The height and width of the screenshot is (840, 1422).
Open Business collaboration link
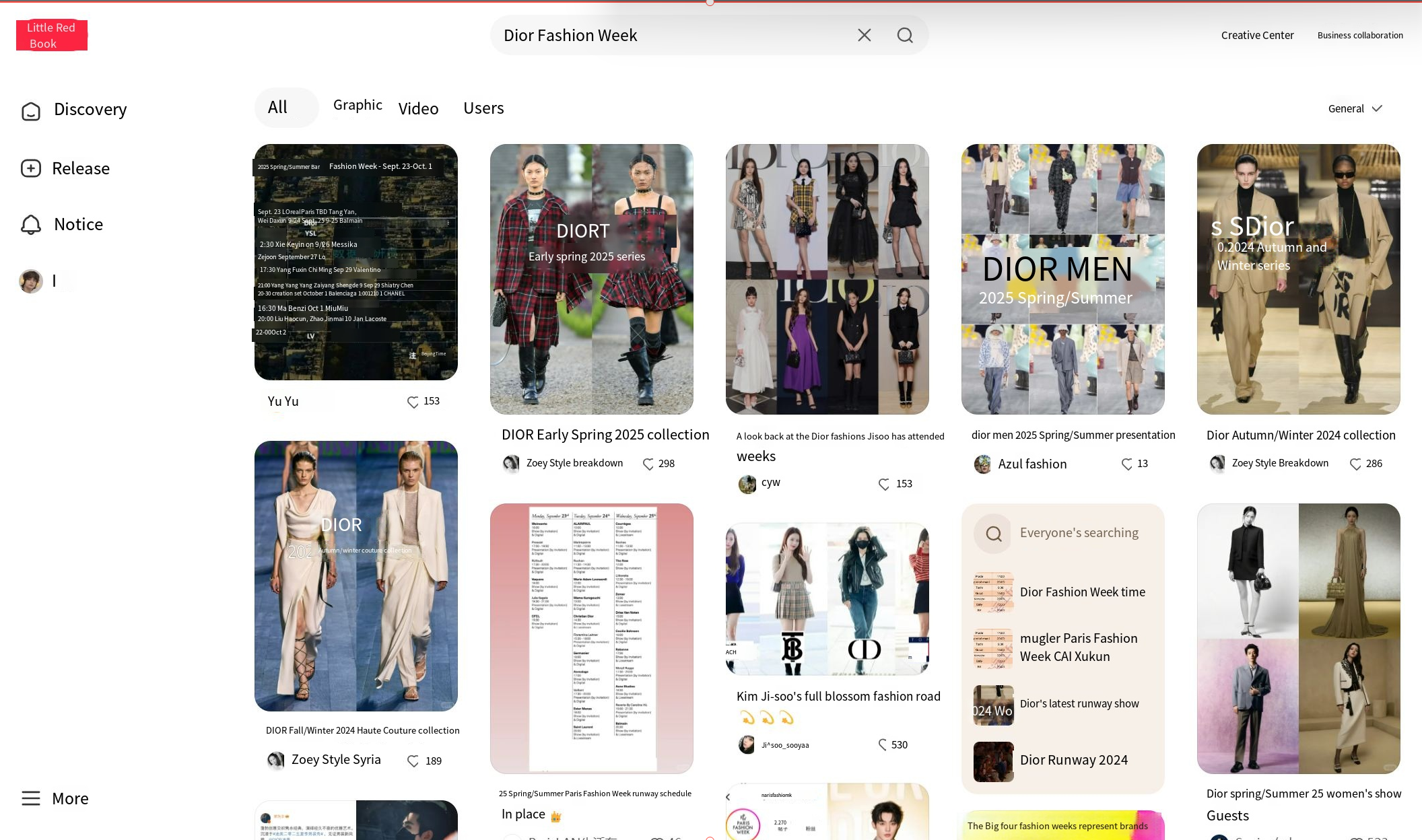coord(1360,35)
